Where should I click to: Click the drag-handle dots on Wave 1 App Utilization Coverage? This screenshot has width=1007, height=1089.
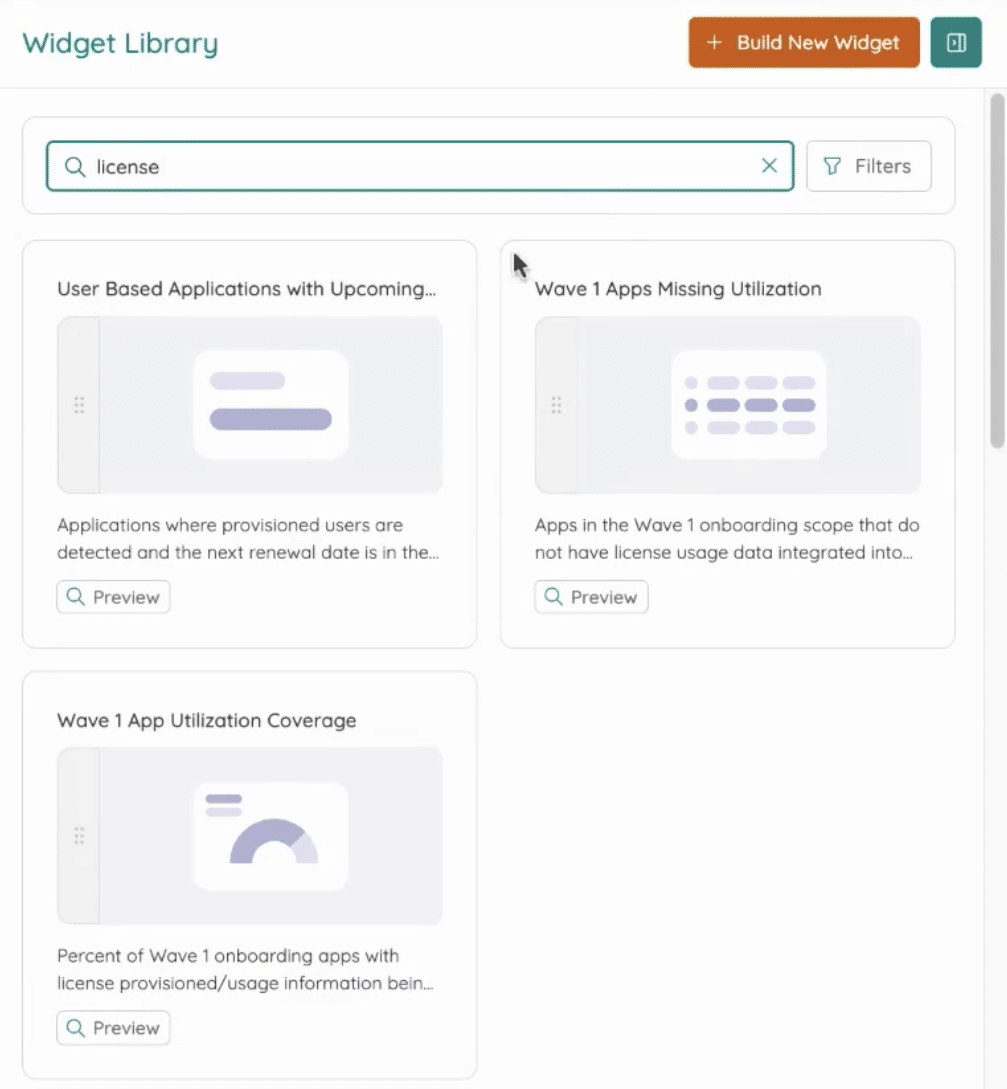[79, 836]
